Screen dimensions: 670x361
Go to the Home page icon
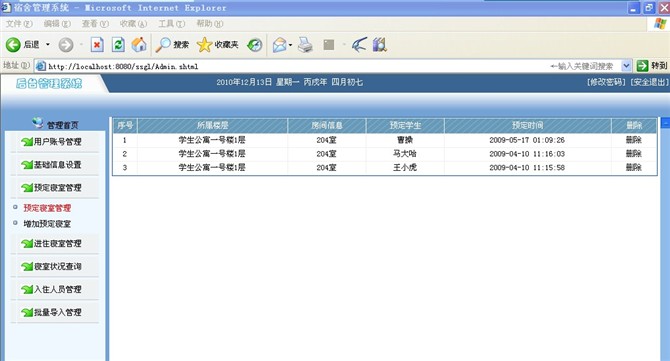click(139, 44)
